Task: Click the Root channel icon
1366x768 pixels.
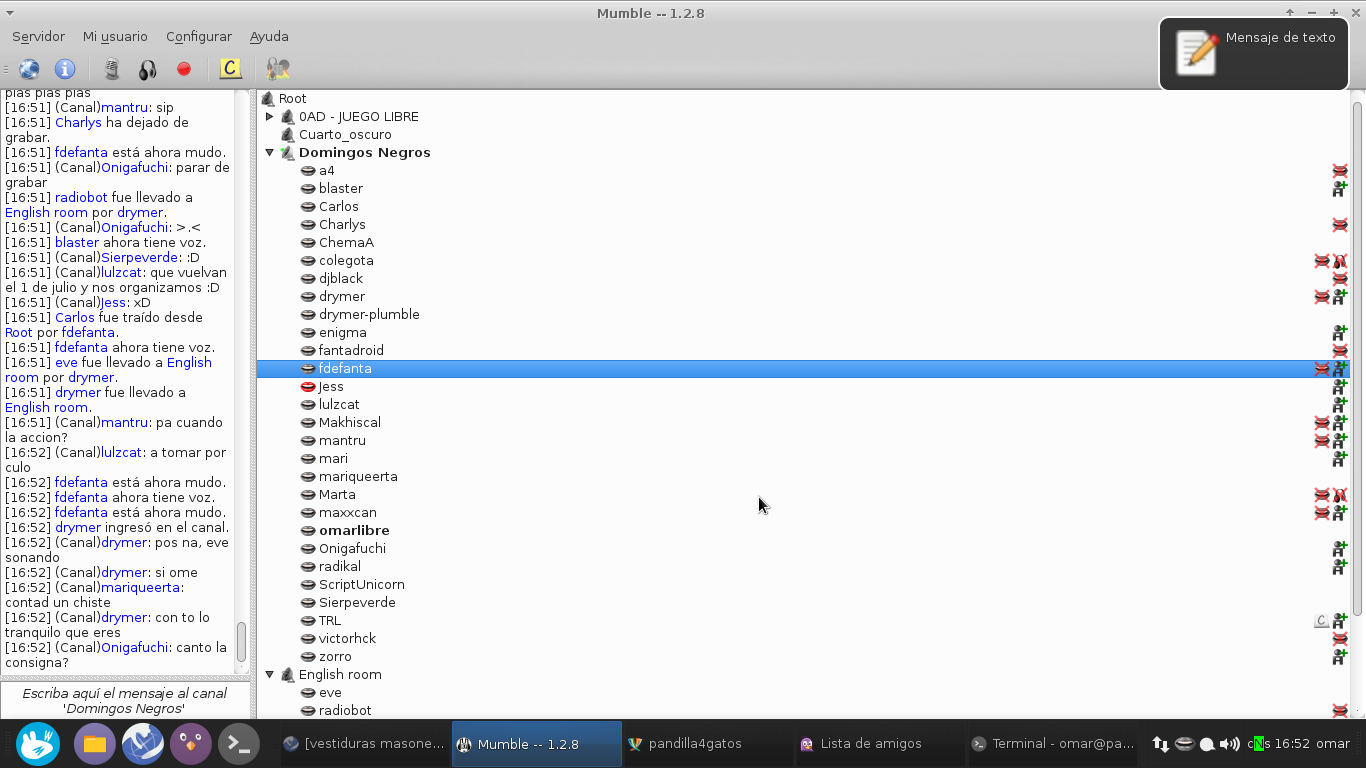Action: pyautogui.click(x=268, y=98)
